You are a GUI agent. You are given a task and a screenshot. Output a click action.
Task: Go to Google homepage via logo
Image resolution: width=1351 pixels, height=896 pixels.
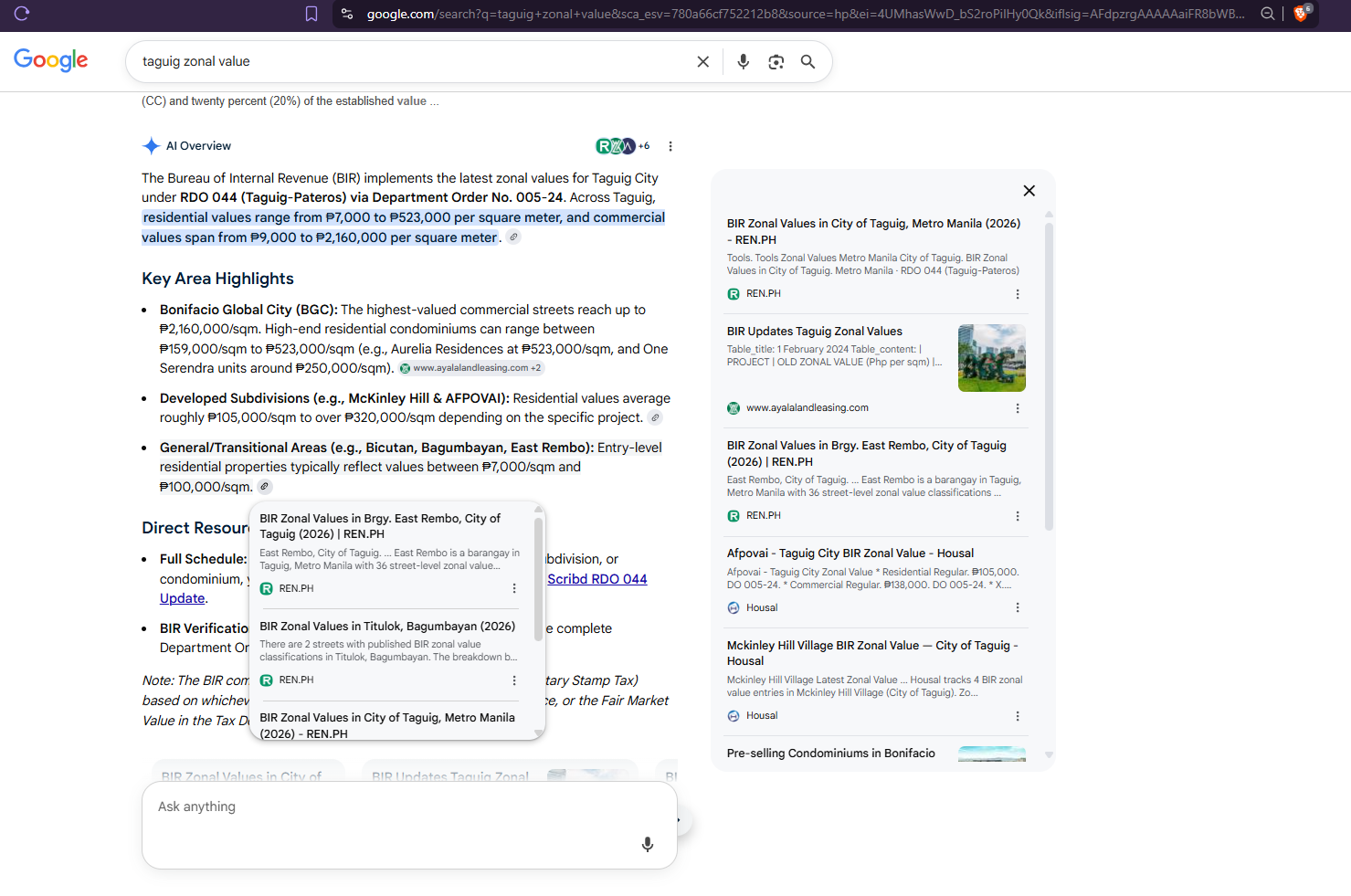click(x=51, y=60)
